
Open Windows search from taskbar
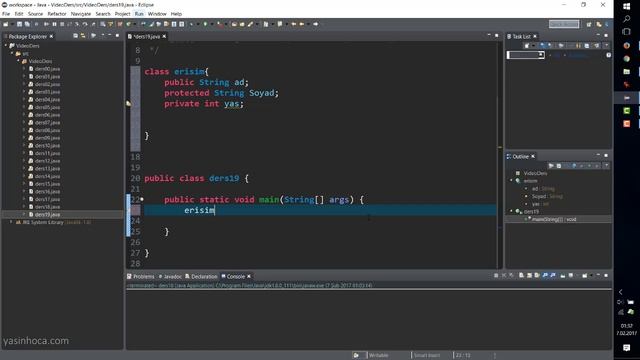click(627, 19)
